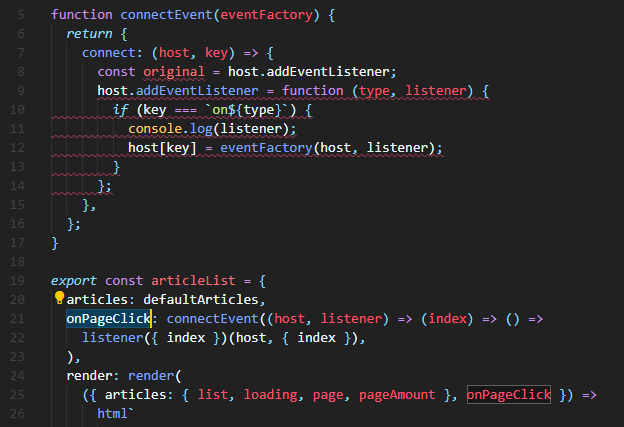Click the return keyword on line 6
Viewport: 624px width, 427px height.
[89, 34]
